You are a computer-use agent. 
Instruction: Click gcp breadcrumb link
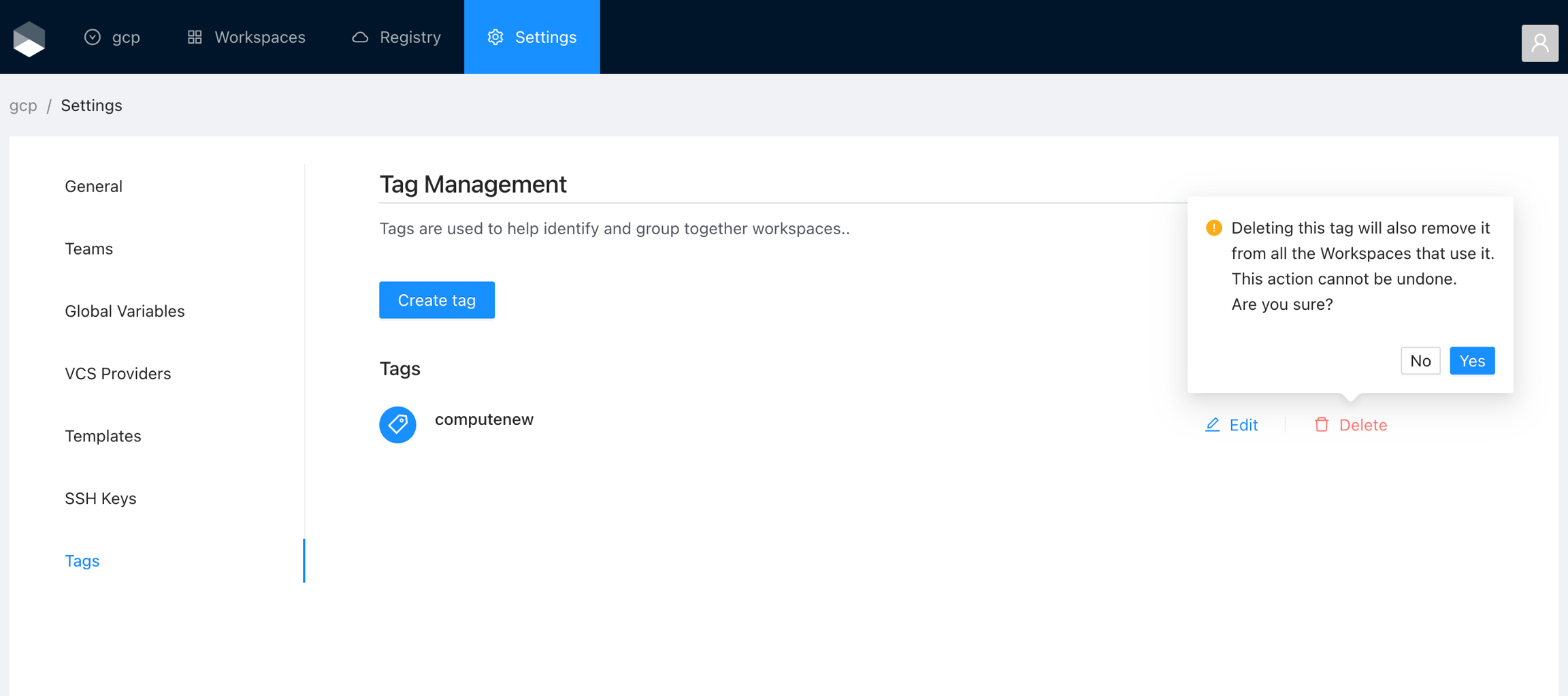(x=23, y=106)
